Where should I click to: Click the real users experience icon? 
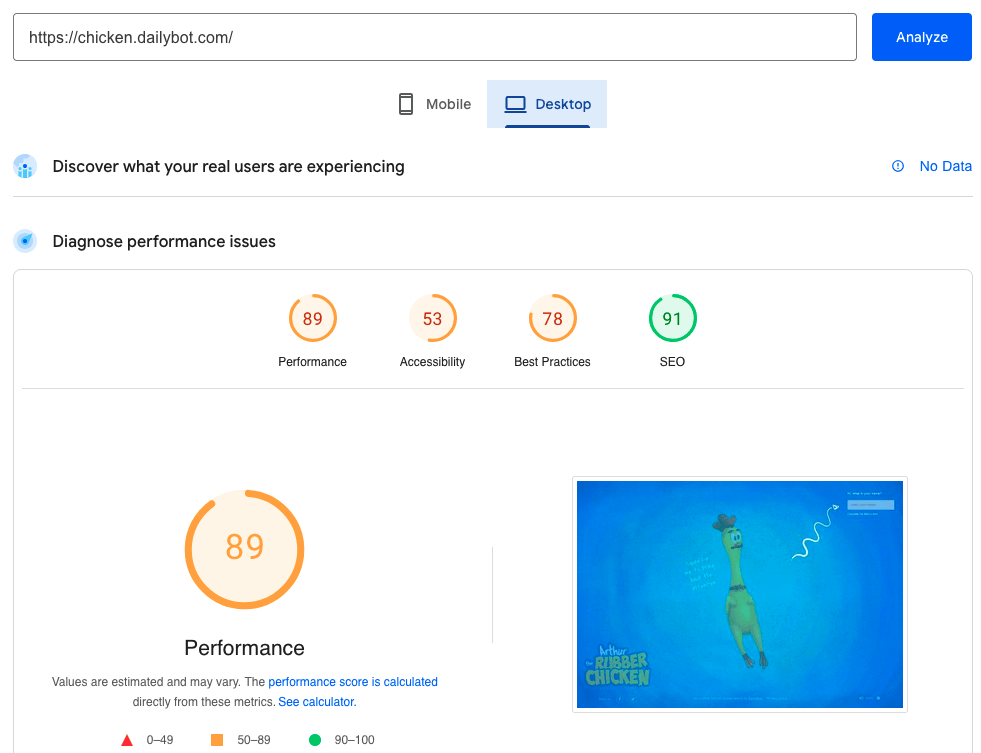(25, 167)
